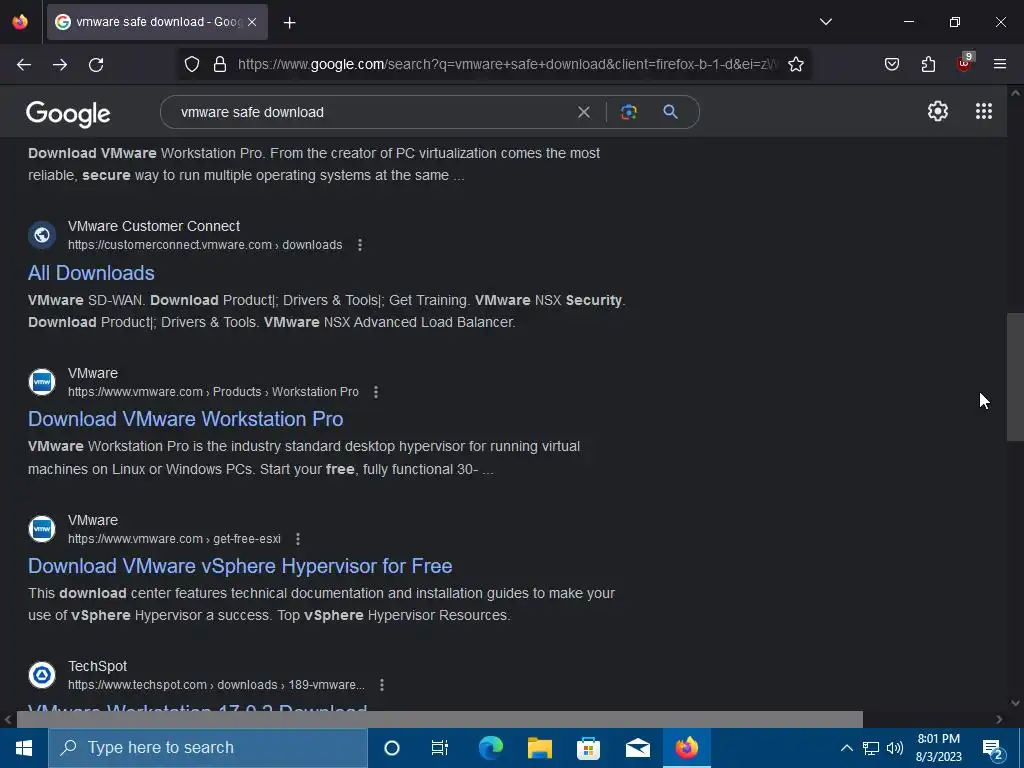This screenshot has width=1024, height=768.
Task: Click the vmware.com Workstation Pro breadcrumb URL
Action: (x=214, y=392)
